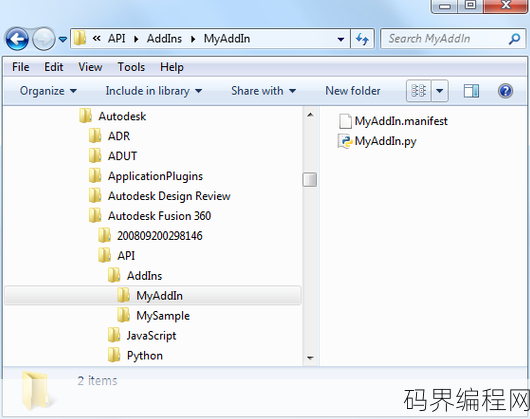
Task: Click the navigation pane scrollbar thumb
Action: click(x=310, y=179)
